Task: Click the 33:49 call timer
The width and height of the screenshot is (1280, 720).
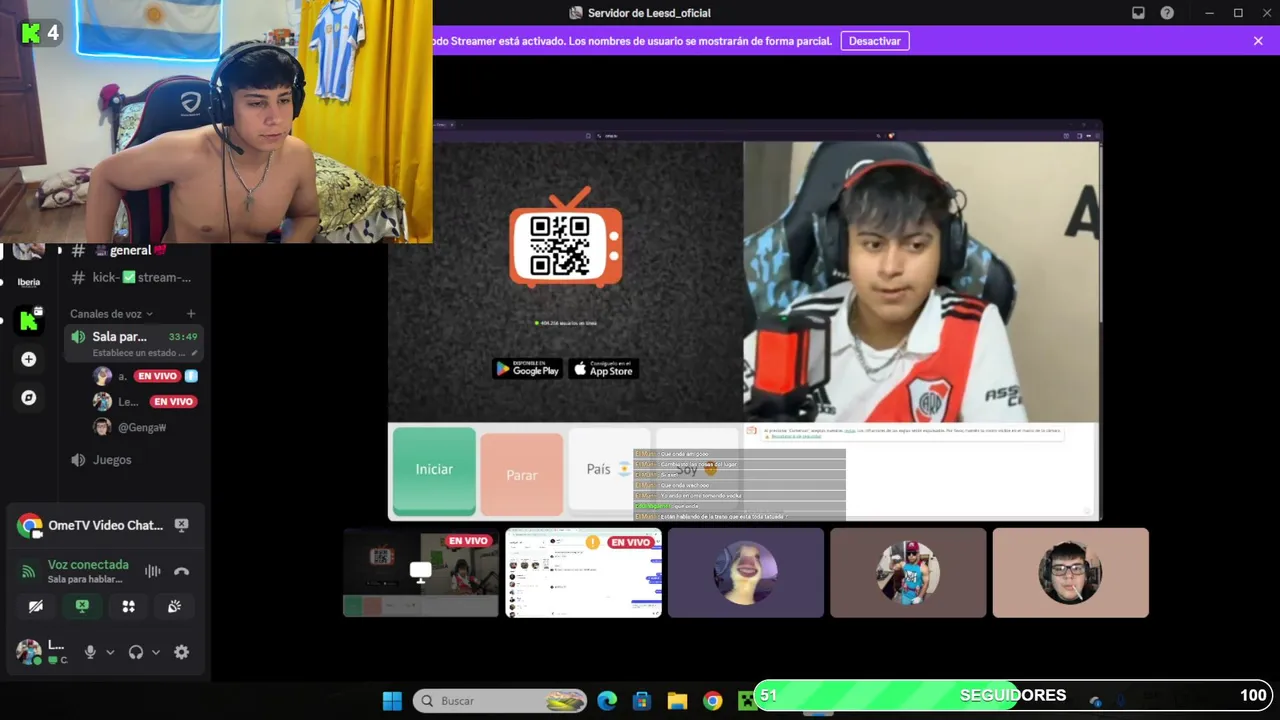Action: pyautogui.click(x=183, y=337)
